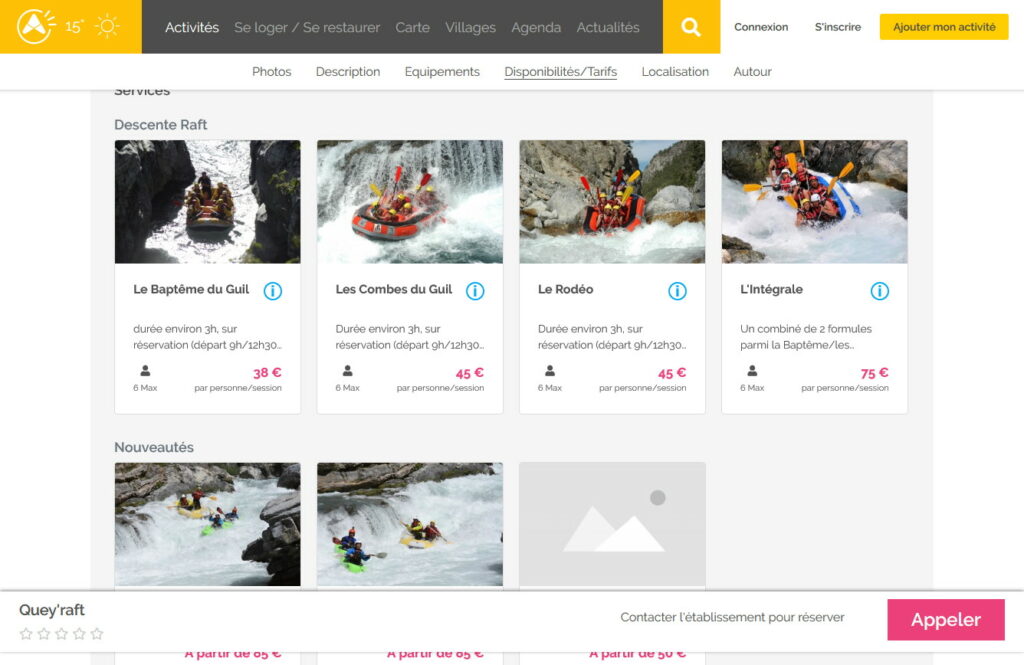Screen dimensions: 1024x665
Task: Click person icon on Les Combes du Guil card
Action: pyautogui.click(x=347, y=371)
